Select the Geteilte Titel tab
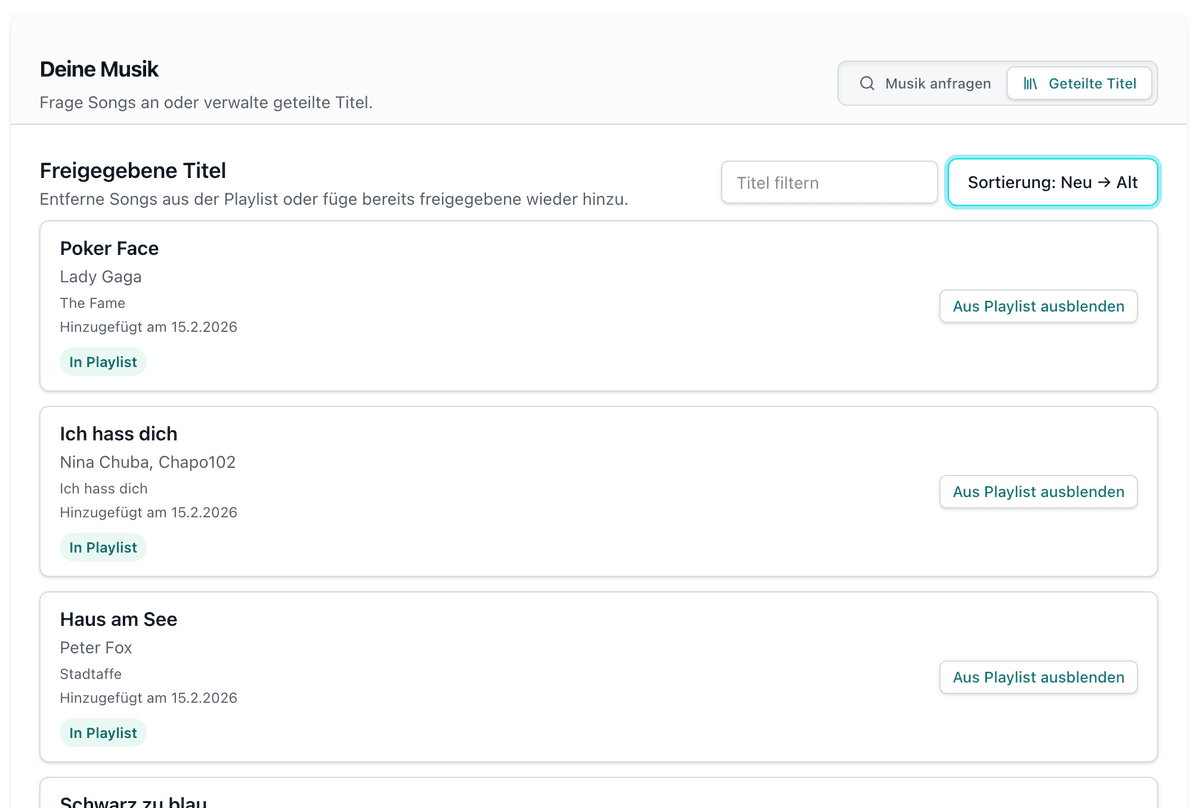This screenshot has height=808, width=1200. coord(1080,83)
